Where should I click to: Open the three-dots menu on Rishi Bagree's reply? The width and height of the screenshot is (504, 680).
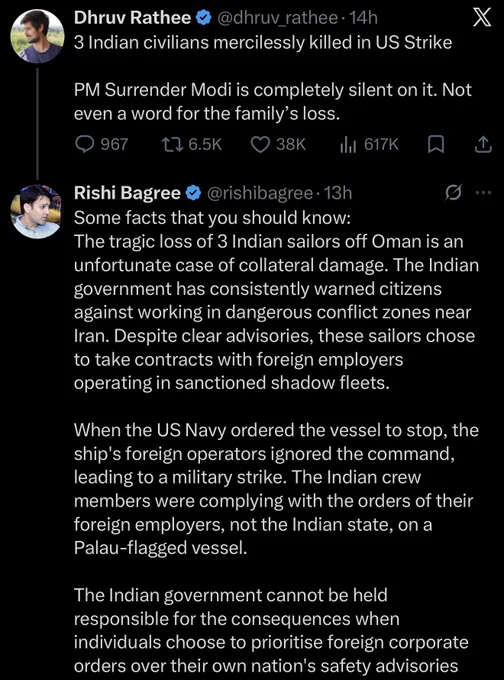484,193
